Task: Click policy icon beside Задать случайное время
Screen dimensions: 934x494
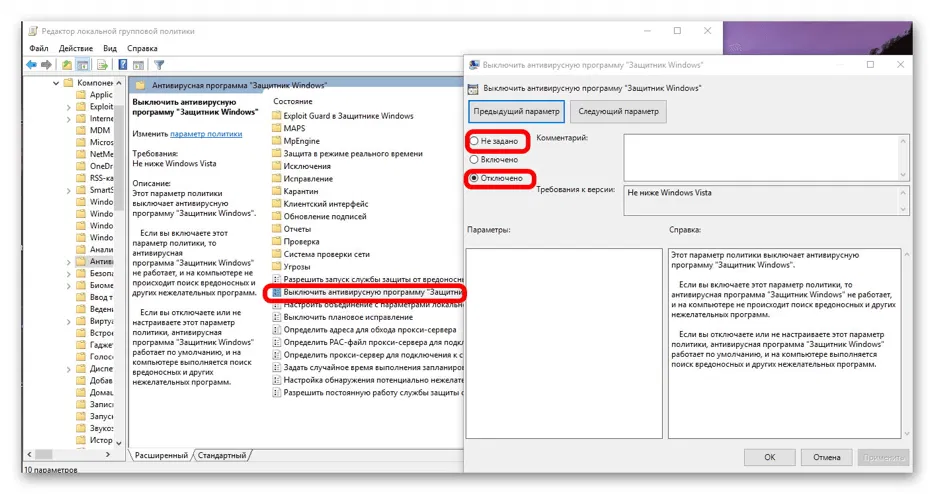Action: (276, 367)
